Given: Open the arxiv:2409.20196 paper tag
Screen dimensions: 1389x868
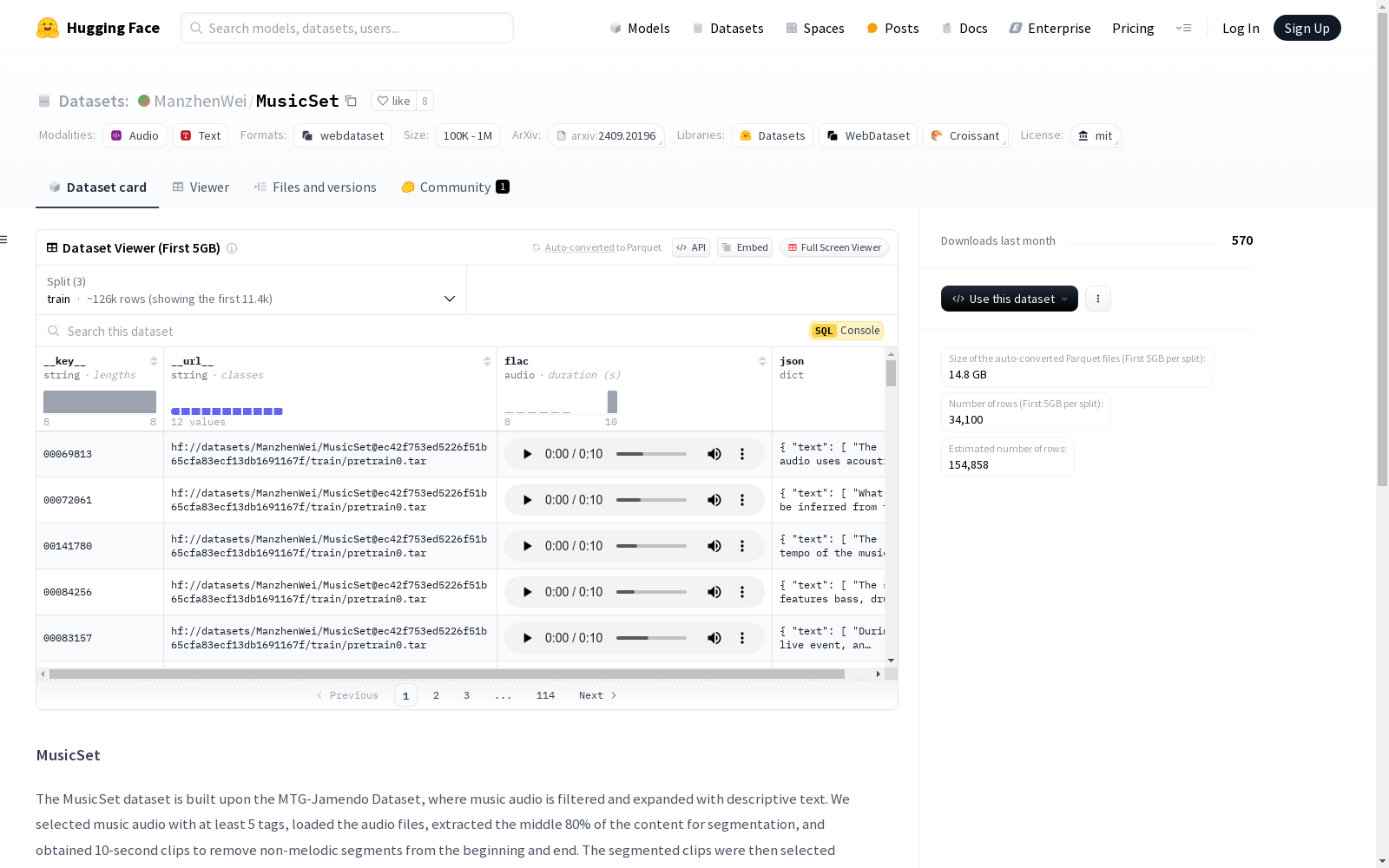Looking at the screenshot, I should 606,135.
